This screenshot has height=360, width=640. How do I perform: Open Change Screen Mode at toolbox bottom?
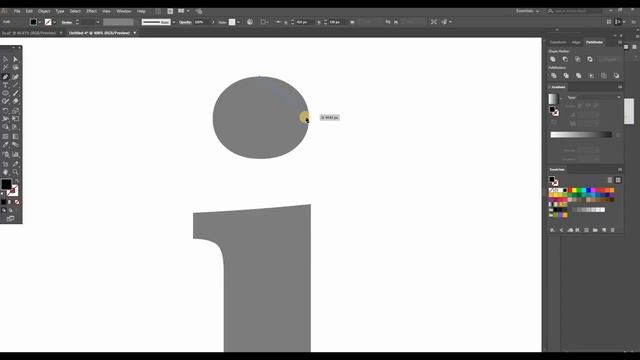coord(10,219)
